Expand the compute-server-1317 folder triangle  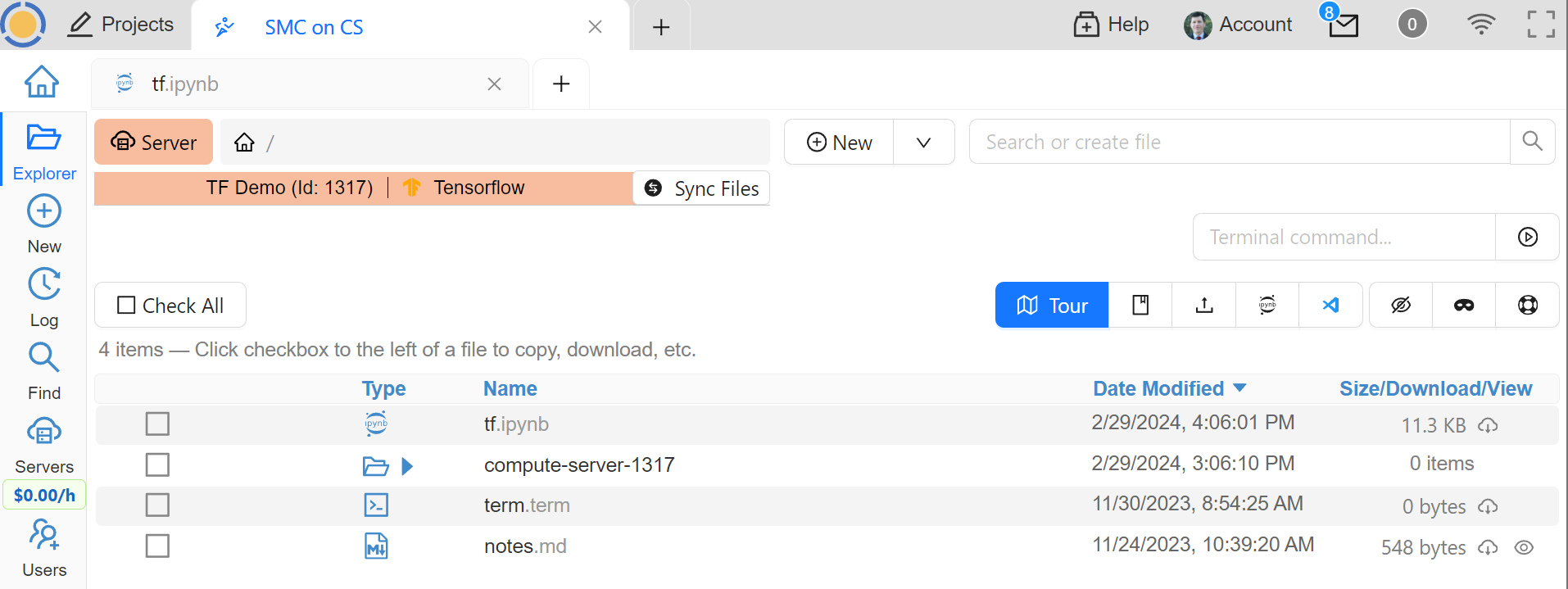click(x=407, y=466)
